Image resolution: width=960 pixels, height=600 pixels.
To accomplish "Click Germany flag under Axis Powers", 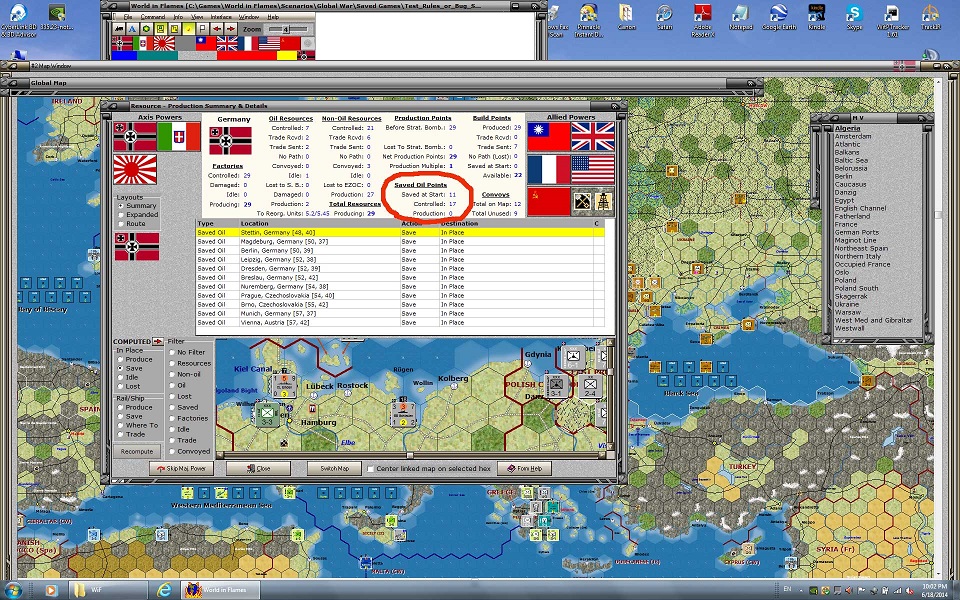I will [x=135, y=137].
